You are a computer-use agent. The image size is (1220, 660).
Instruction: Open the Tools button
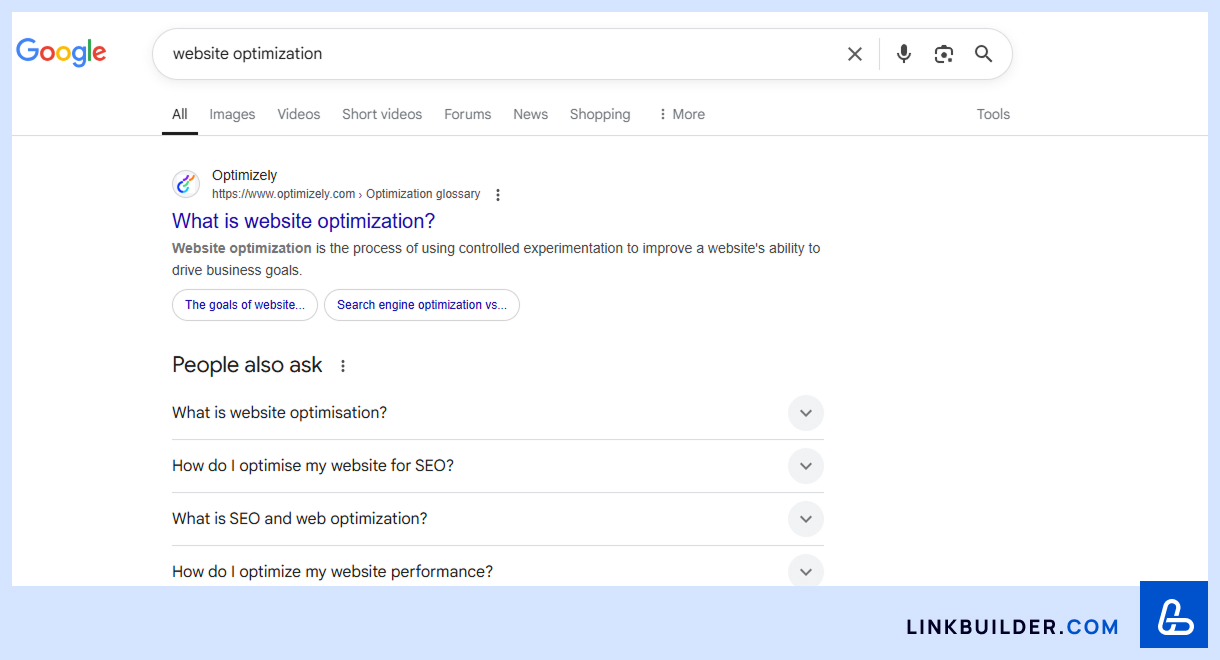[x=993, y=114]
